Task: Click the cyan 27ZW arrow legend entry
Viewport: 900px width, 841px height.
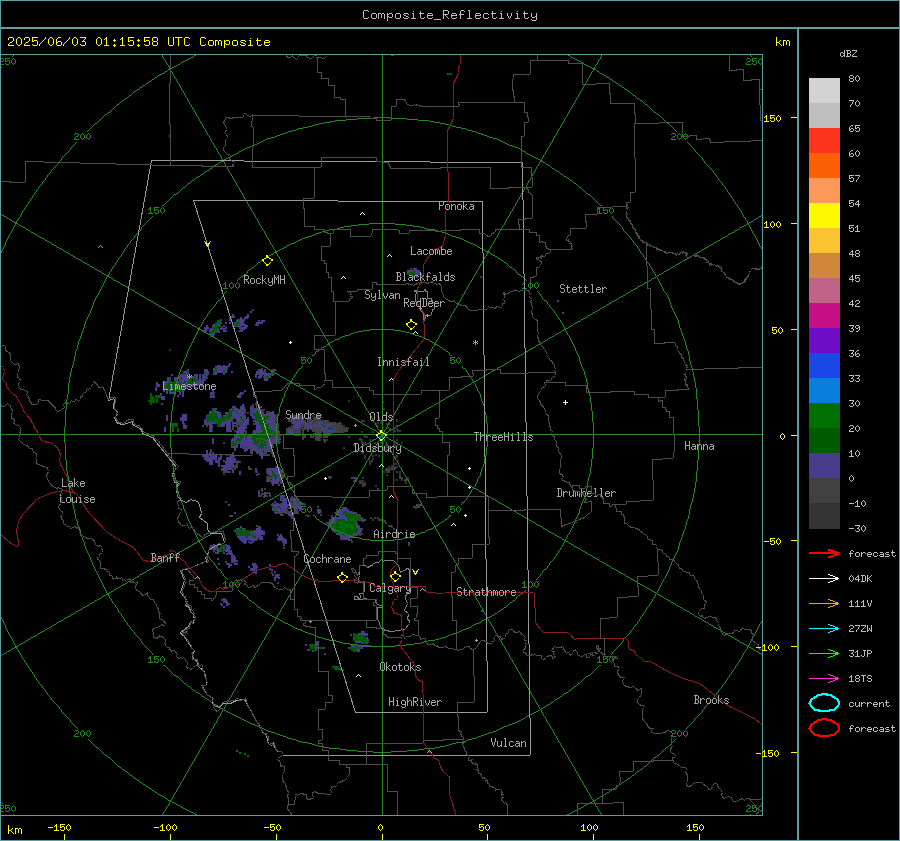Action: tap(824, 629)
